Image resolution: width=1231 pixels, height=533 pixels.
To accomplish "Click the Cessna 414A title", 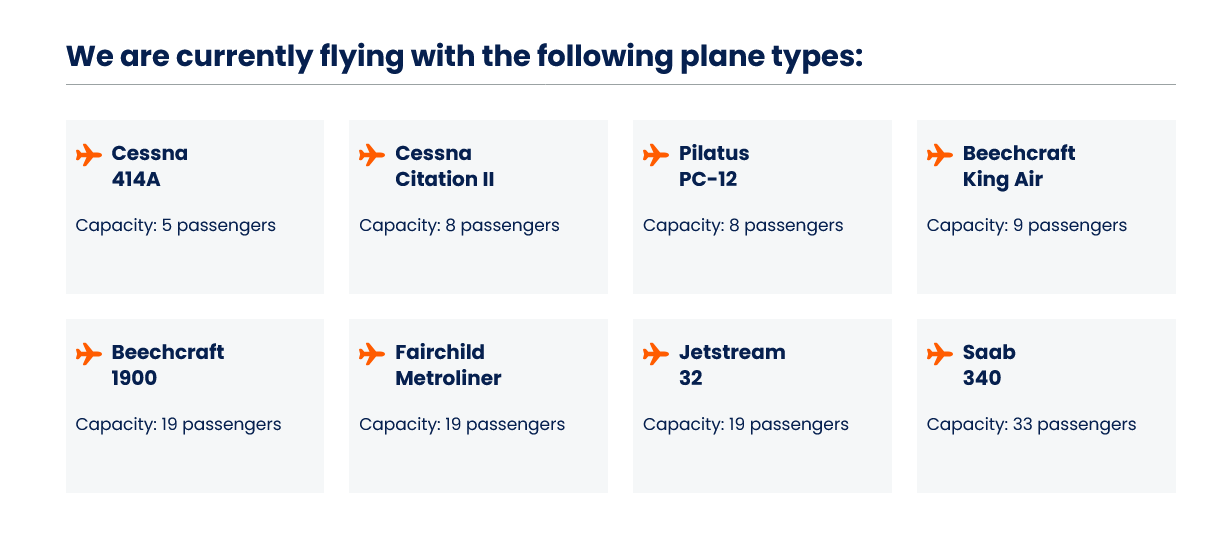I will (149, 166).
